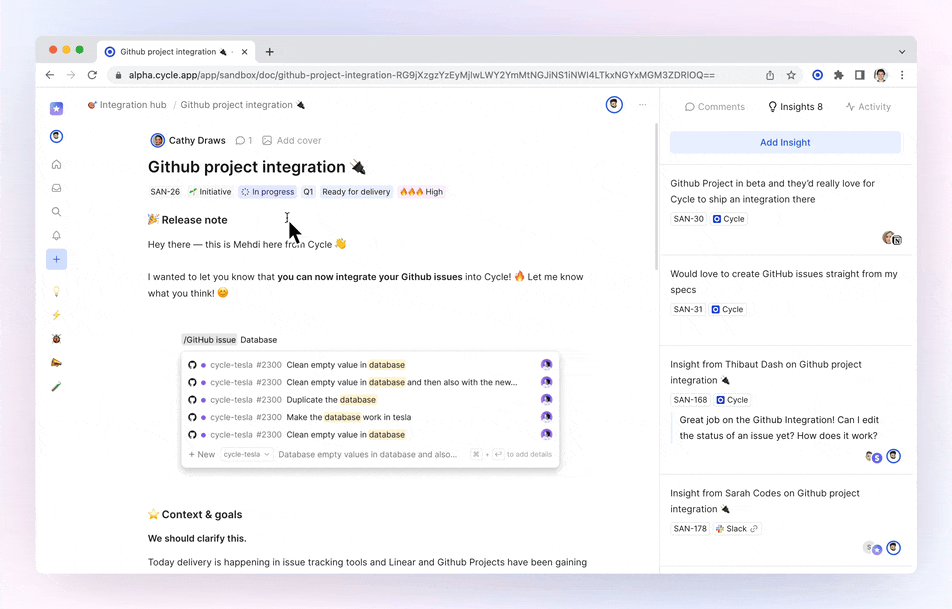952x609 pixels.
Task: Click the collaborator avatar beside more options
Action: (614, 104)
